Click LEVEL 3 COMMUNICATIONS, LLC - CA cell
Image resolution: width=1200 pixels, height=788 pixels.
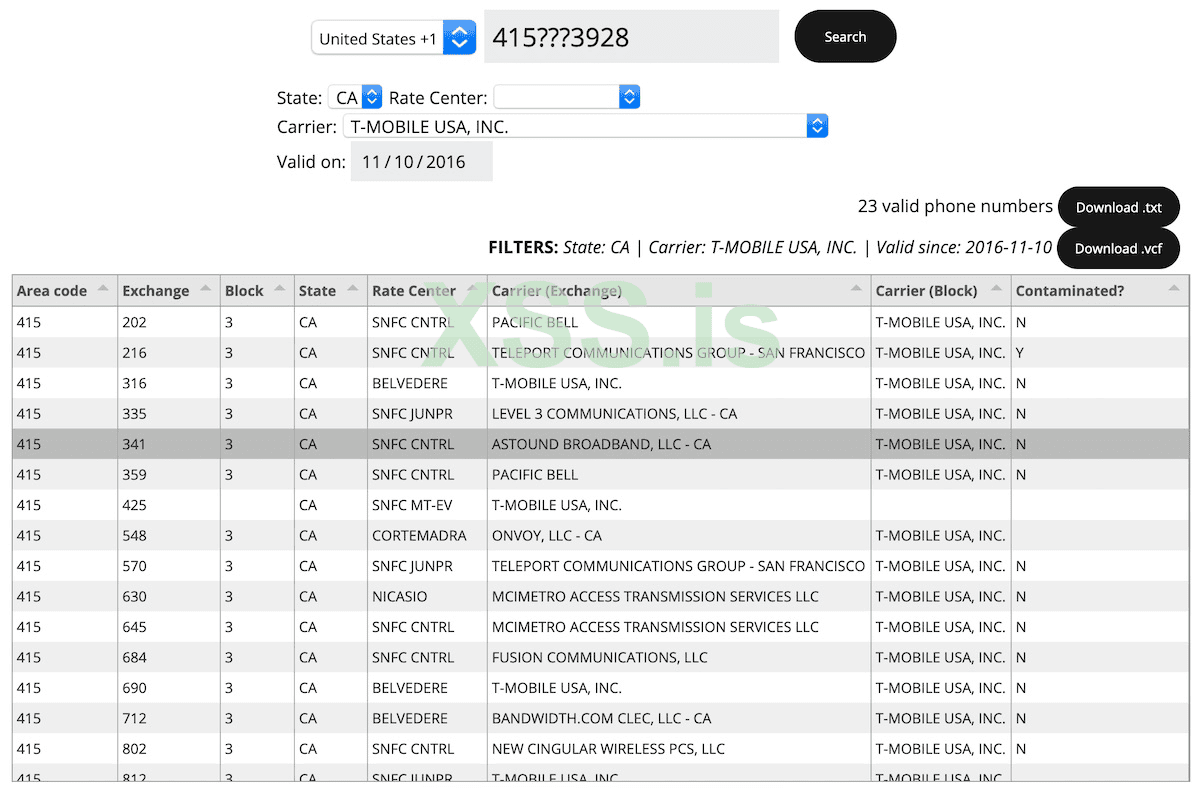pos(679,414)
